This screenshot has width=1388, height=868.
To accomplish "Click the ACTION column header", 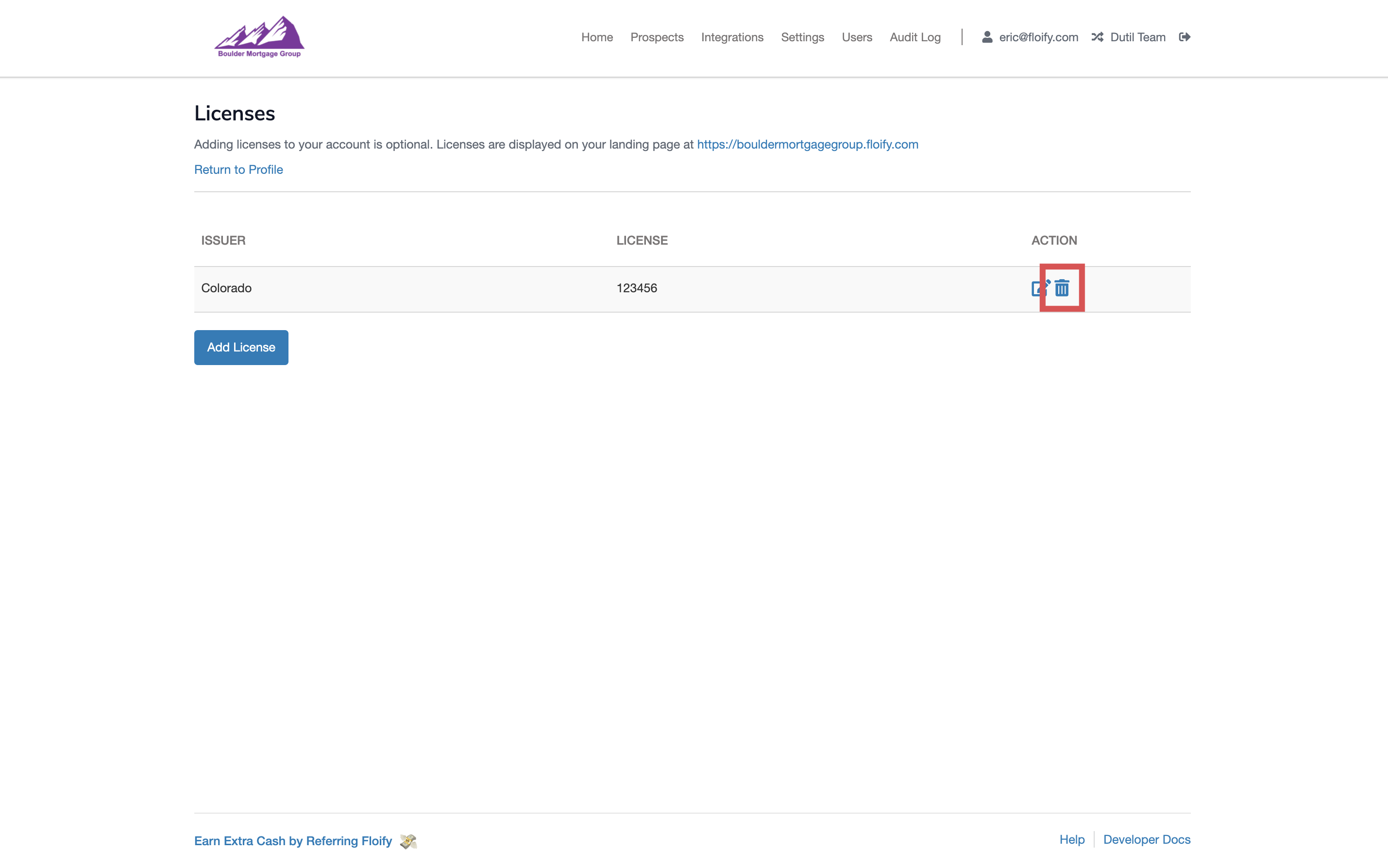I will coord(1054,240).
